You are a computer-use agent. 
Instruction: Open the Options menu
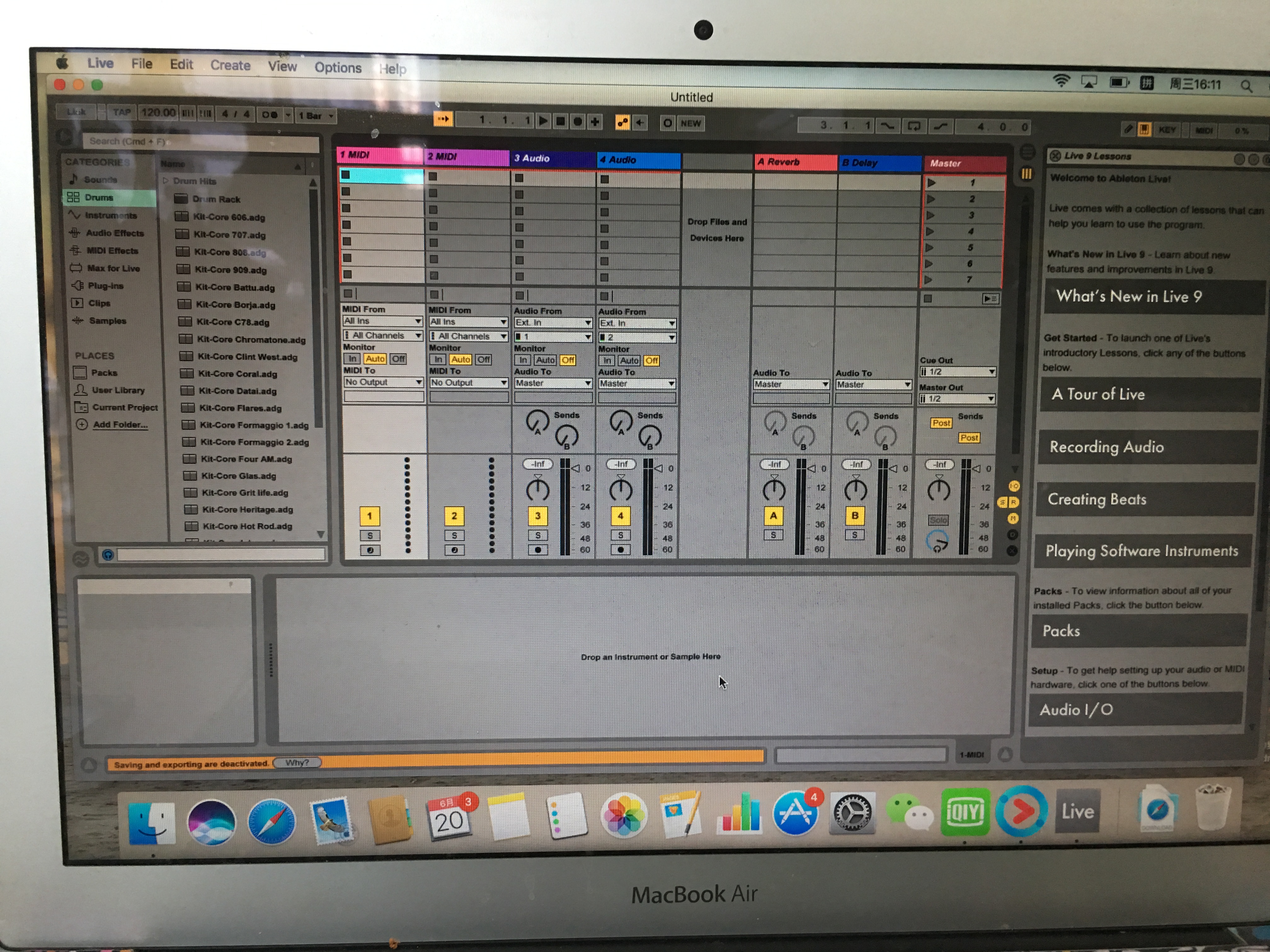338,68
